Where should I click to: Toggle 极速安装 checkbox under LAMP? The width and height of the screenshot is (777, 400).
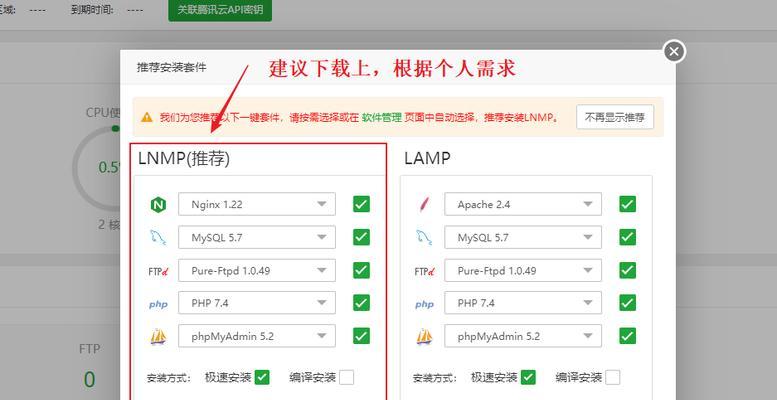pyautogui.click(x=528, y=378)
